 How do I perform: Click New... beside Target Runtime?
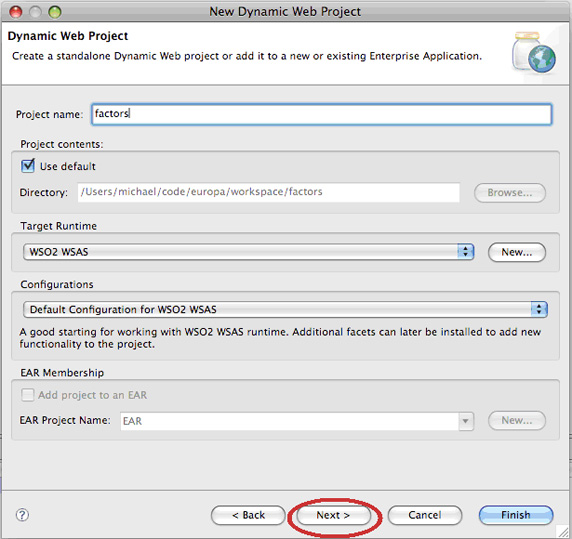[x=517, y=252]
